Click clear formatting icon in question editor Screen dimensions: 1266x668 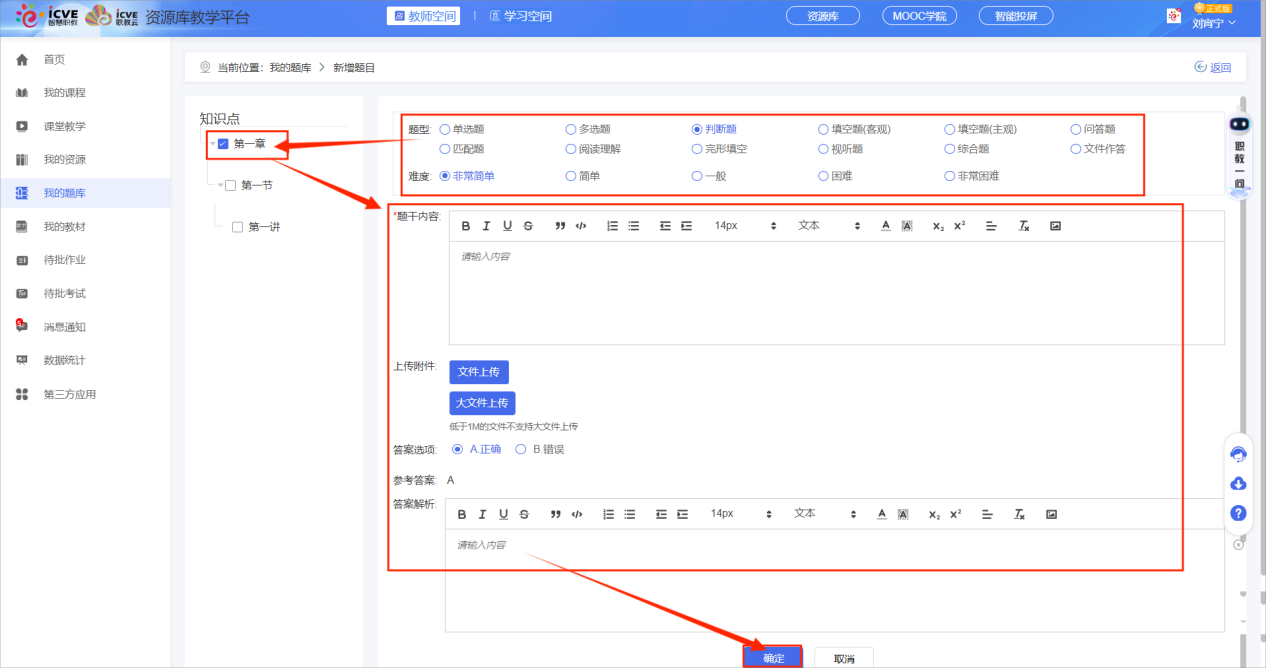pyautogui.click(x=1024, y=226)
